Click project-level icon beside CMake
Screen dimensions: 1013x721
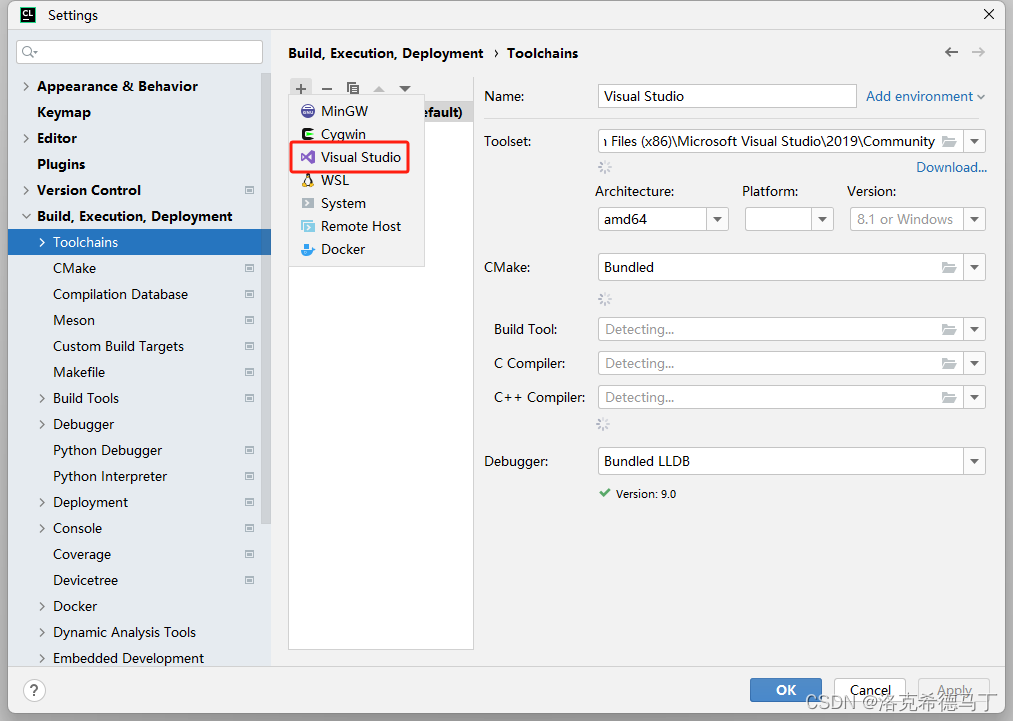(249, 268)
